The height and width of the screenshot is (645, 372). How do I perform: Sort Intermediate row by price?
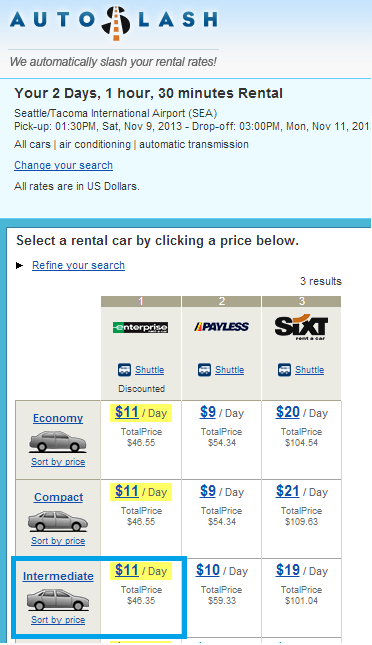(58, 620)
